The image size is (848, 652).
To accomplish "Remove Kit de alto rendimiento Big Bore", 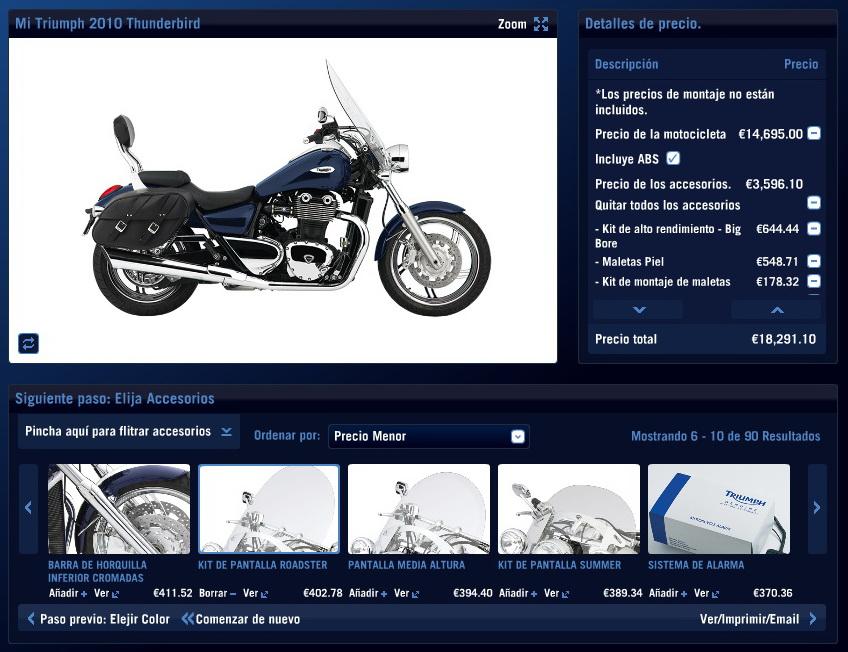I will coord(813,229).
